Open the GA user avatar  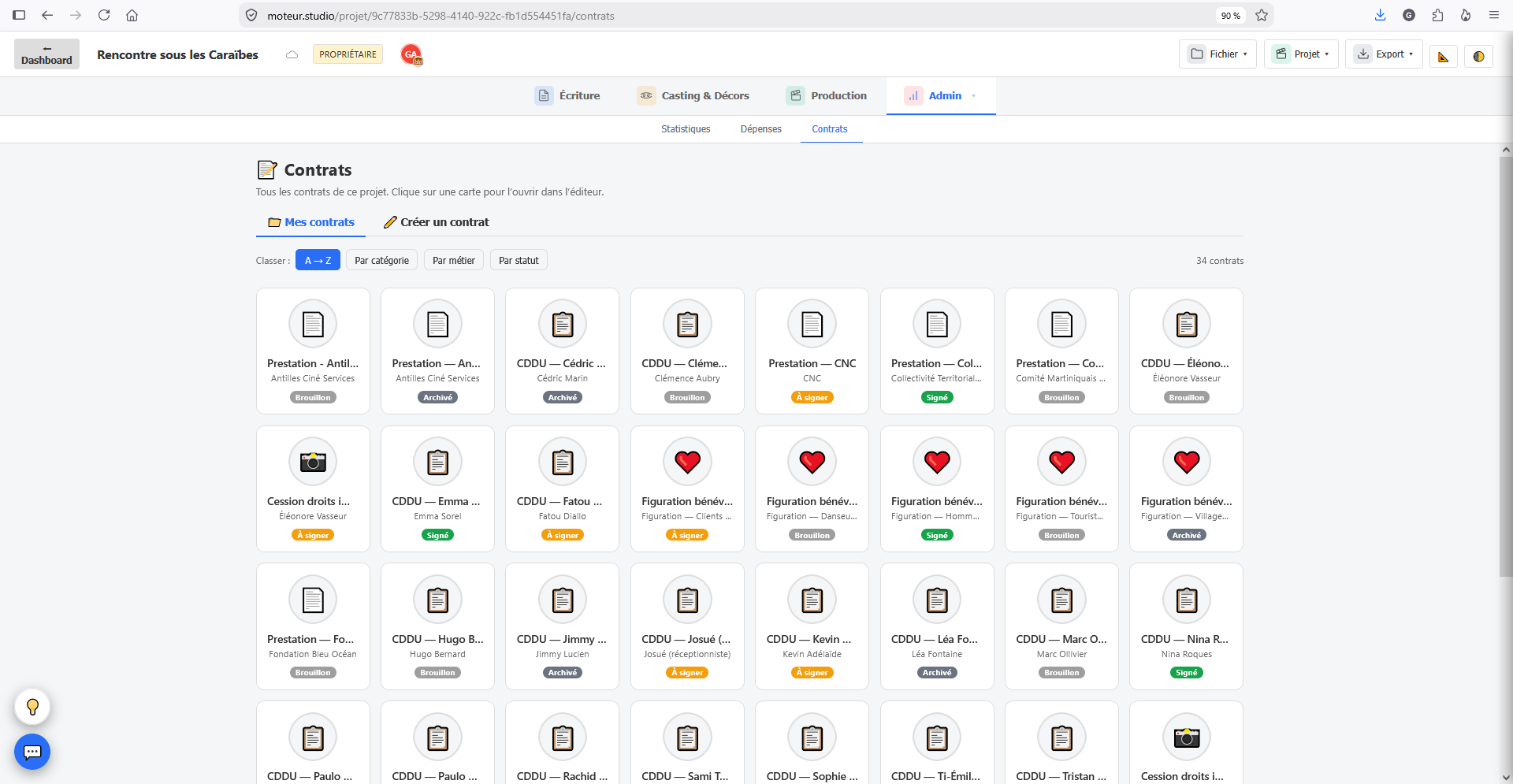coord(411,54)
